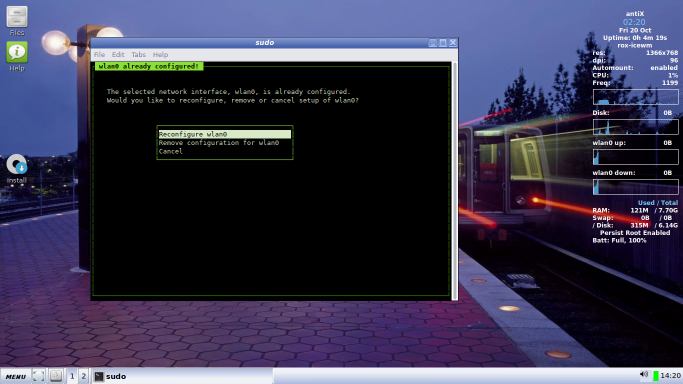Switch to workspace 2
The image size is (683, 384).
[83, 376]
